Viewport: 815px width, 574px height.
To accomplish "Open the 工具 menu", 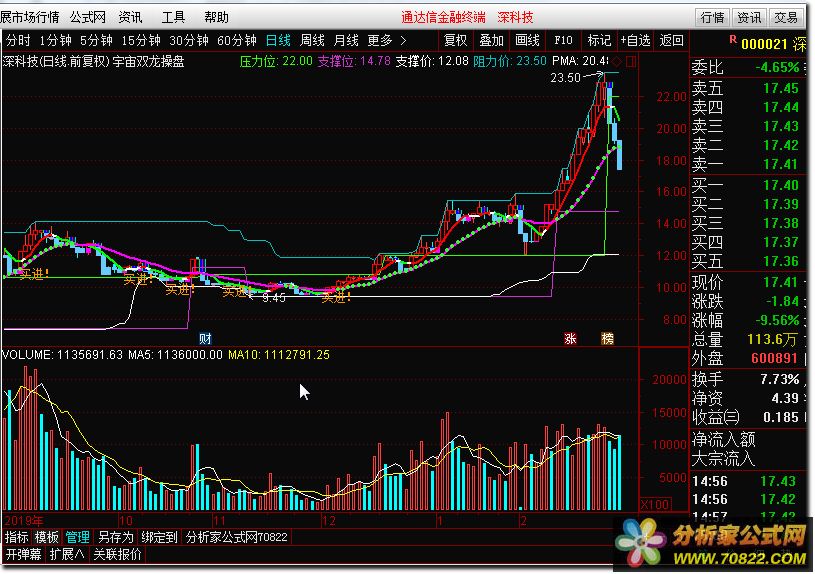I will (173, 17).
